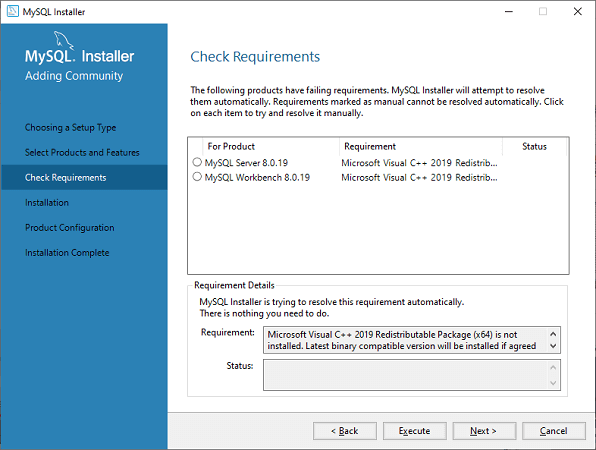Screen dimensions: 596x450
Task: Go back with the Back button
Action: click(345, 431)
